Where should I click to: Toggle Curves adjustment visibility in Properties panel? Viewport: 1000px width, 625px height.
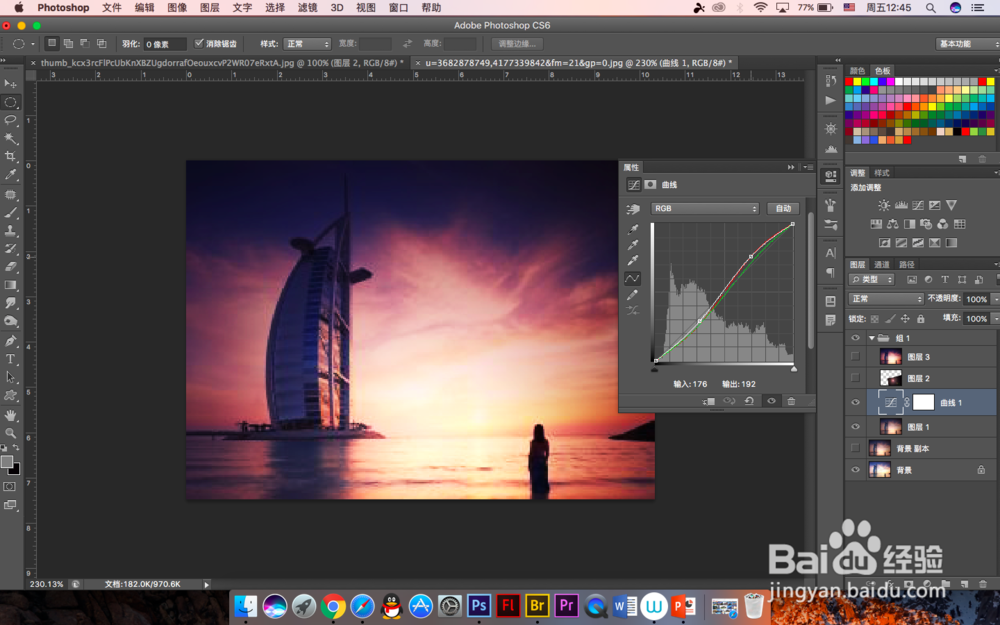click(x=771, y=401)
